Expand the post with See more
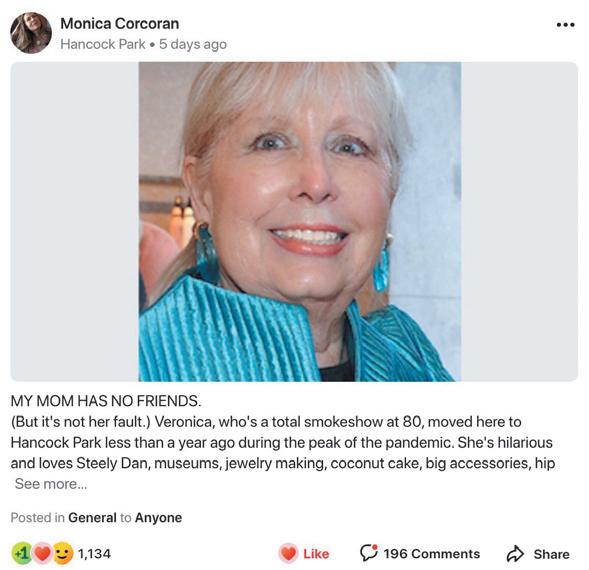The width and height of the screenshot is (589, 570). tap(51, 484)
